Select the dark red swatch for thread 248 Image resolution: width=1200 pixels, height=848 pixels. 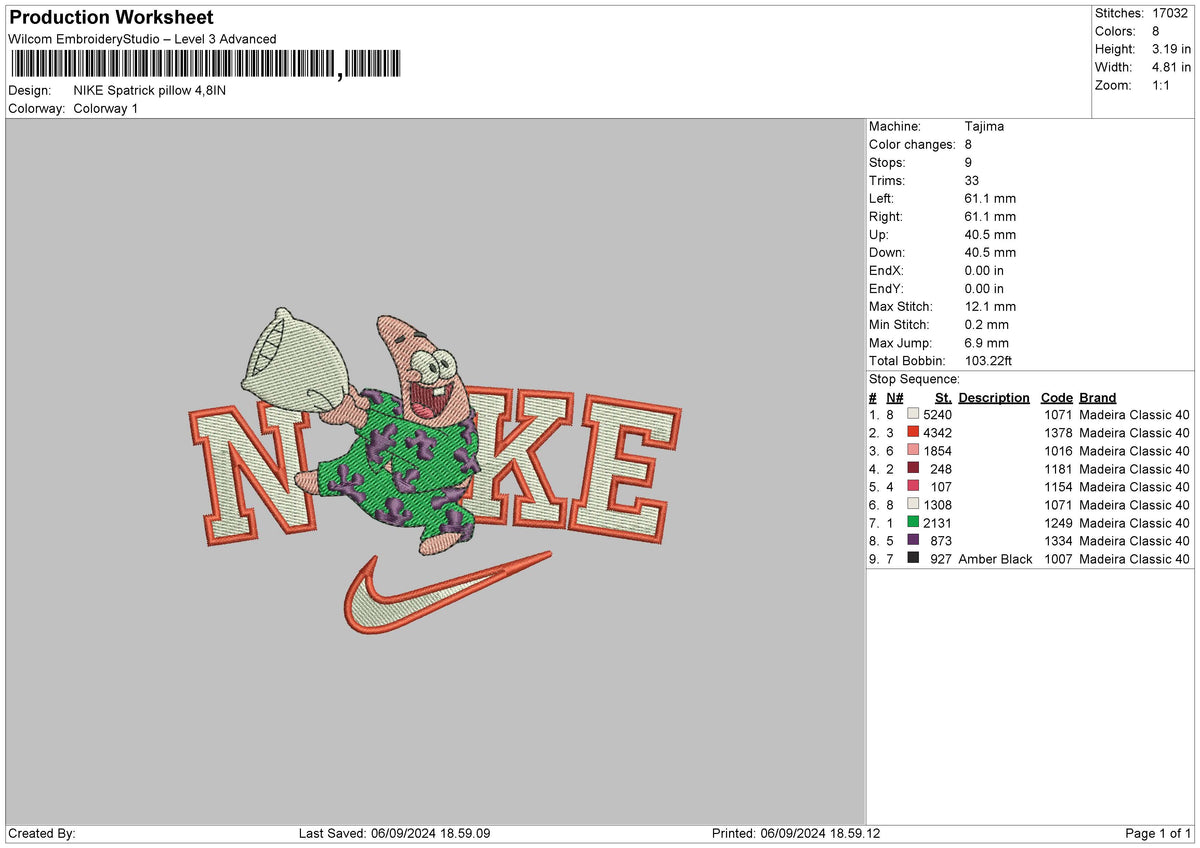click(x=911, y=469)
